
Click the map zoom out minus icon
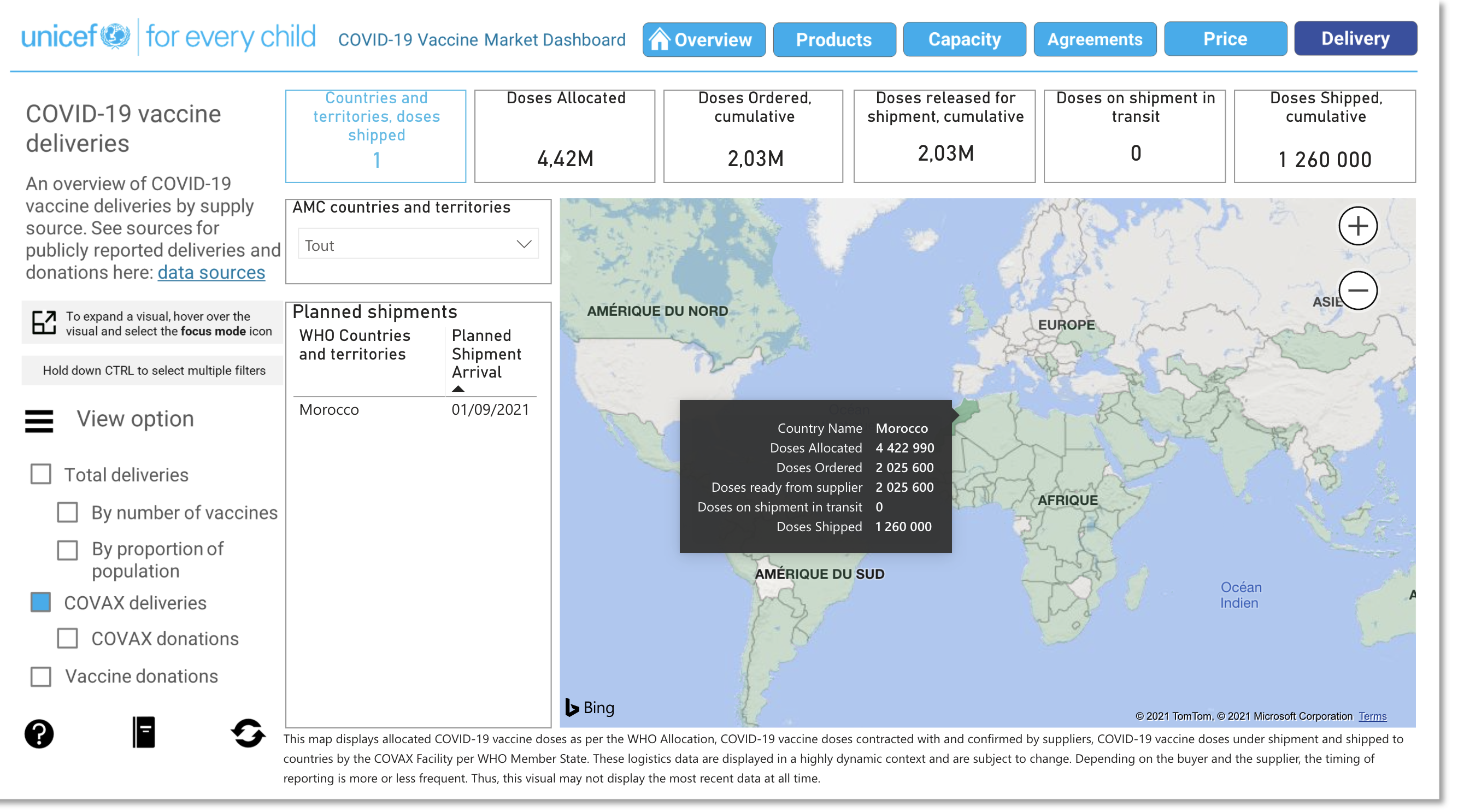point(1357,291)
